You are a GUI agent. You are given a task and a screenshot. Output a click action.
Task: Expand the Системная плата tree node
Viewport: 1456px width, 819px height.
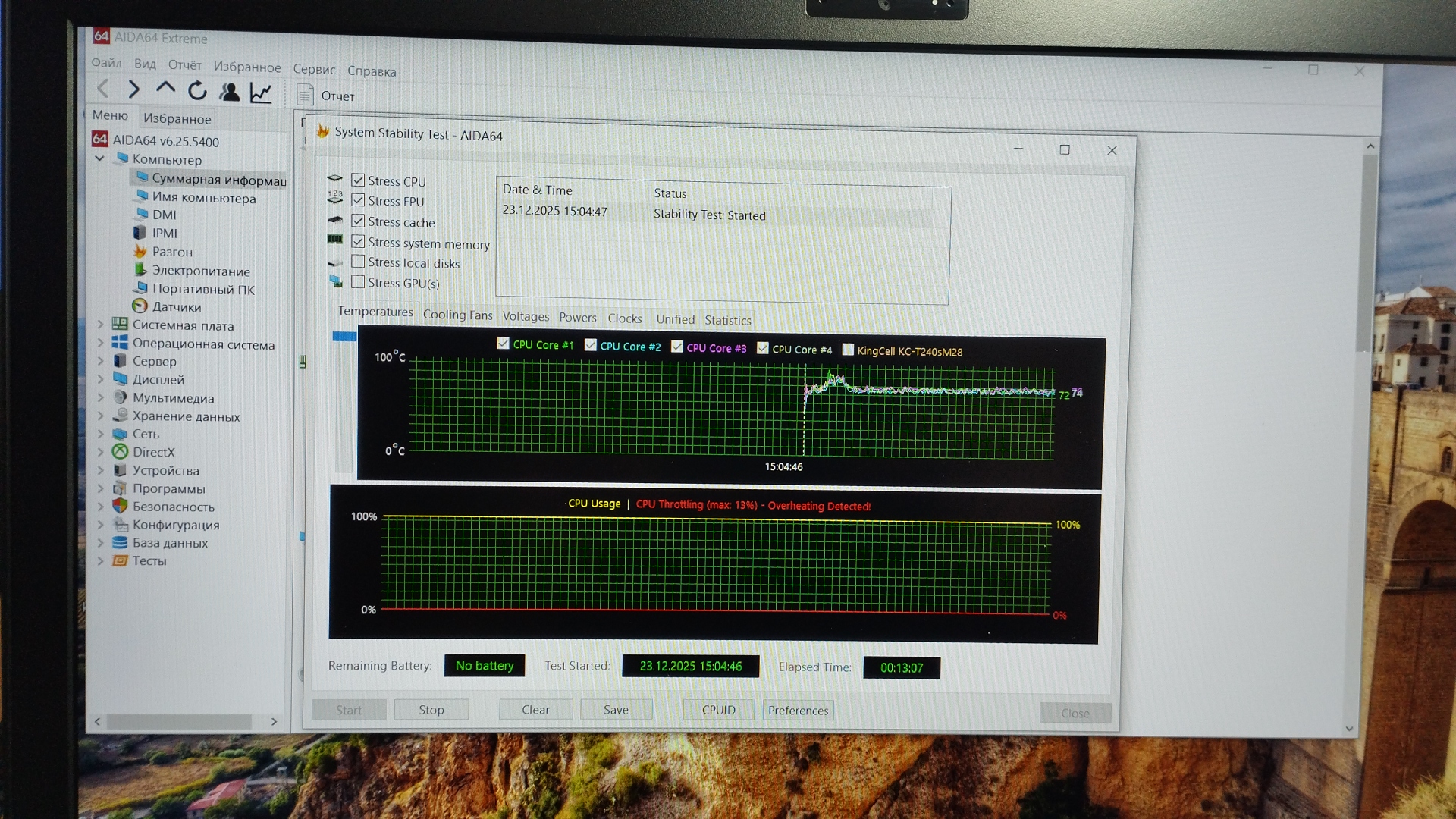(x=100, y=325)
